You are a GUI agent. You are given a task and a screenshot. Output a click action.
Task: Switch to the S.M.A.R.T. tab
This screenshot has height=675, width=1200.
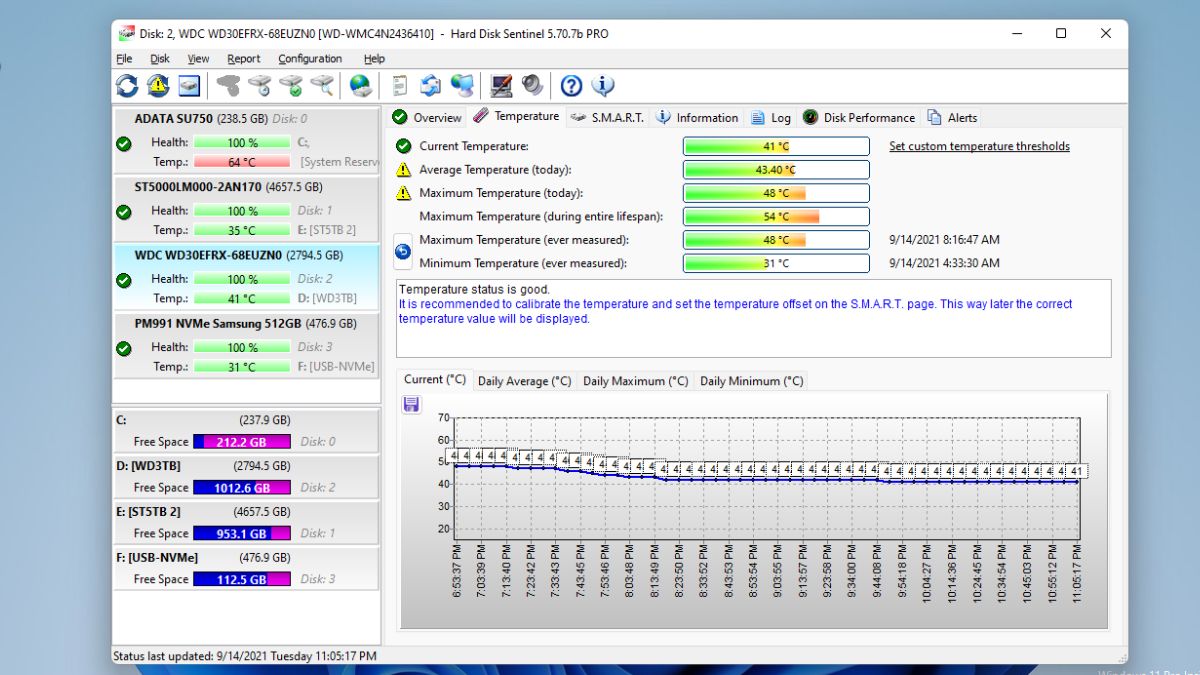607,118
